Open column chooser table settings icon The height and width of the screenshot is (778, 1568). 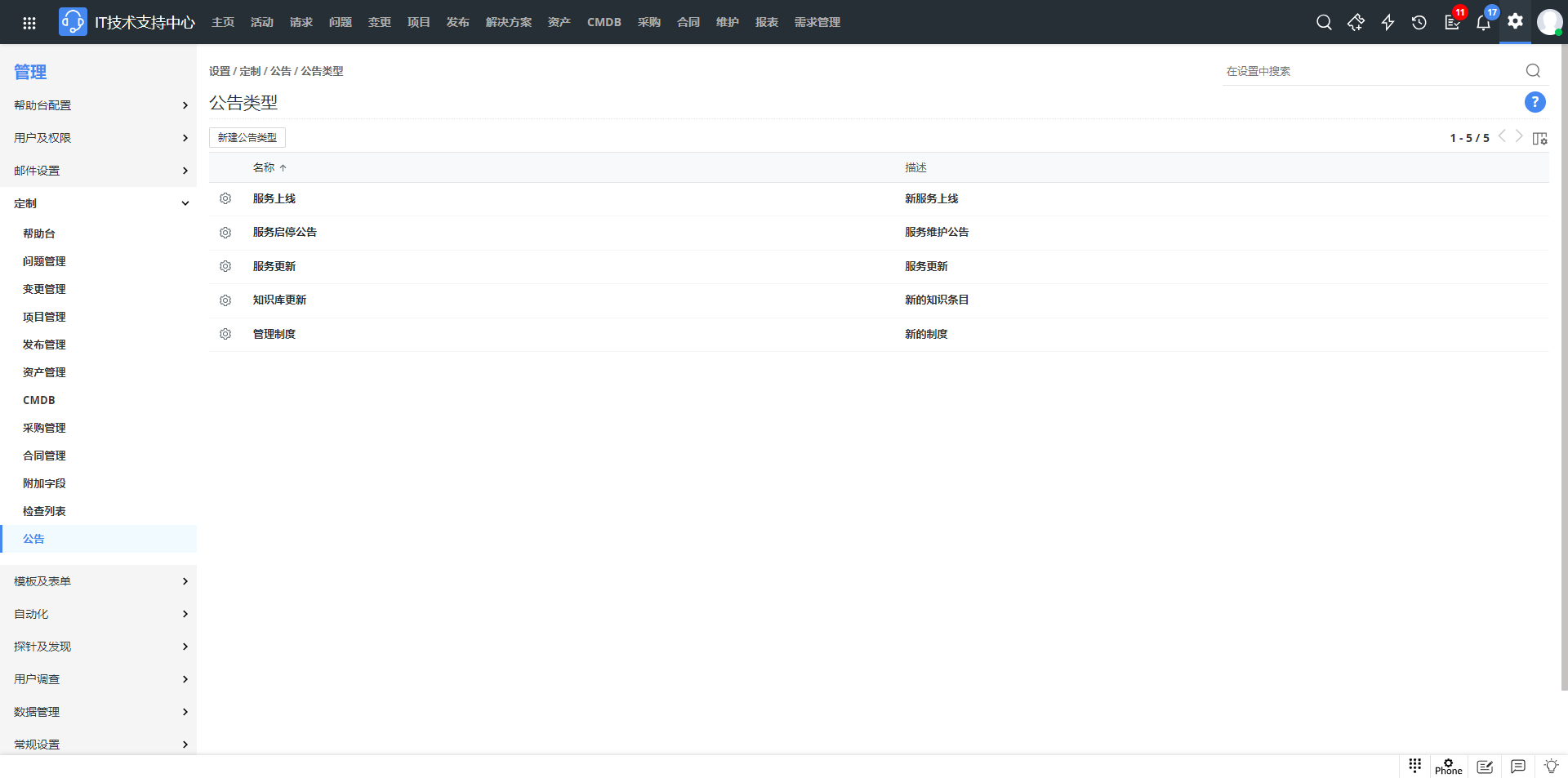[x=1539, y=138]
